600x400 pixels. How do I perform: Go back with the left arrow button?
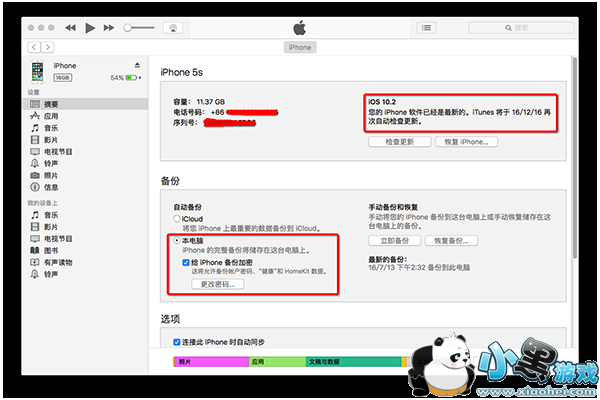34,47
